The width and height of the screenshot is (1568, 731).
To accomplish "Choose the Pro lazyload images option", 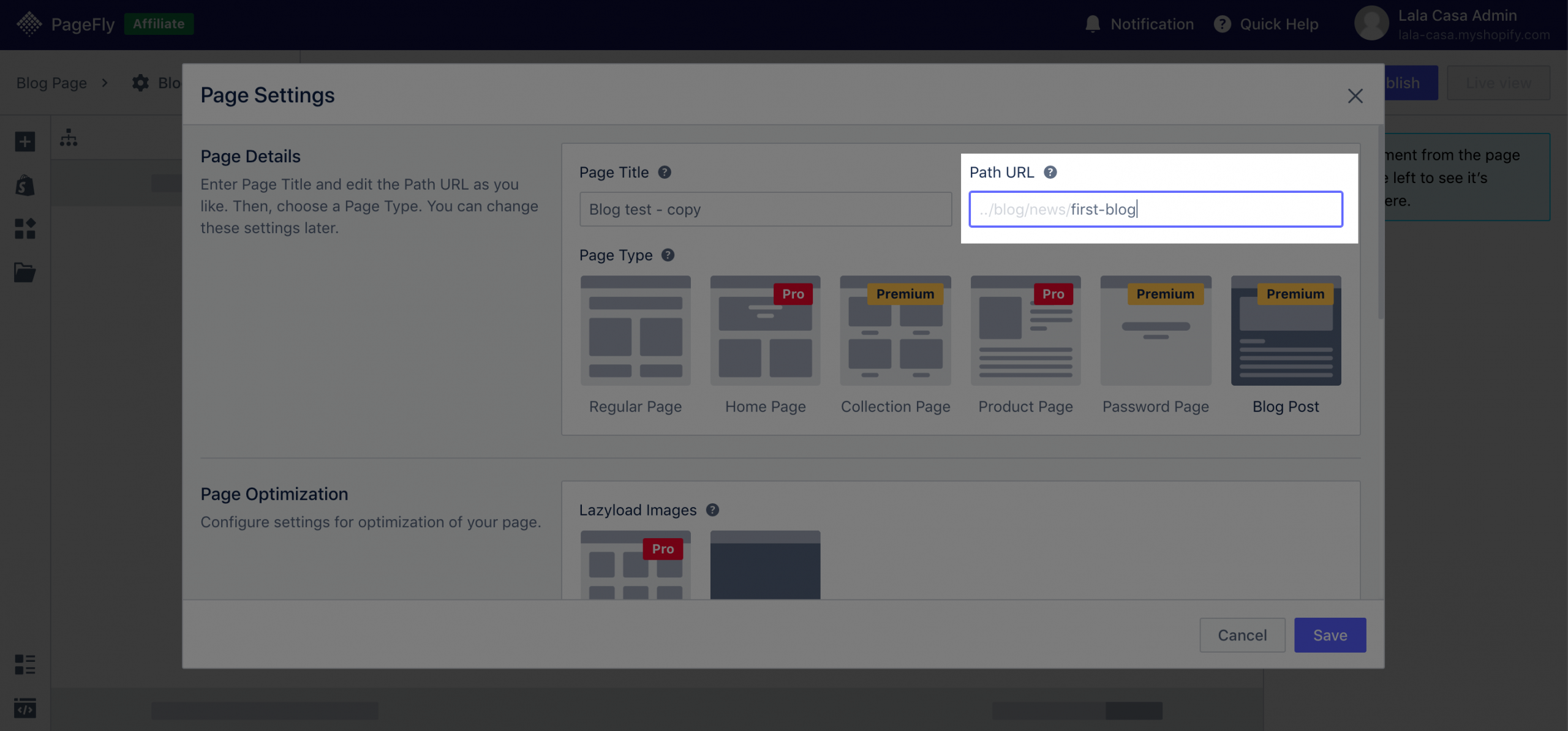I will point(635,564).
